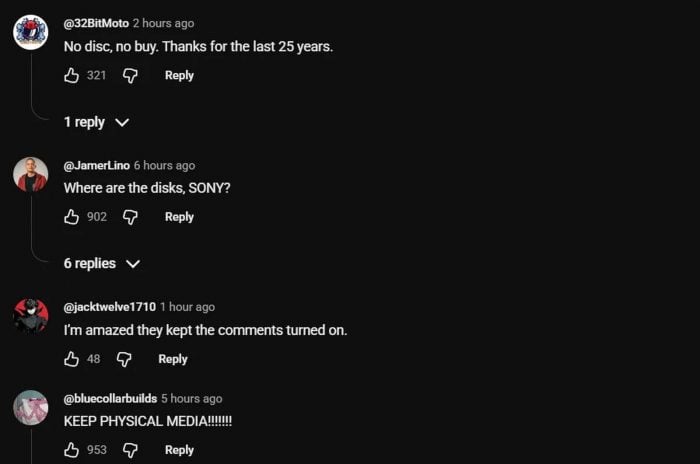Open @JamerLino's profile avatar picture
The height and width of the screenshot is (464, 700).
coord(30,175)
